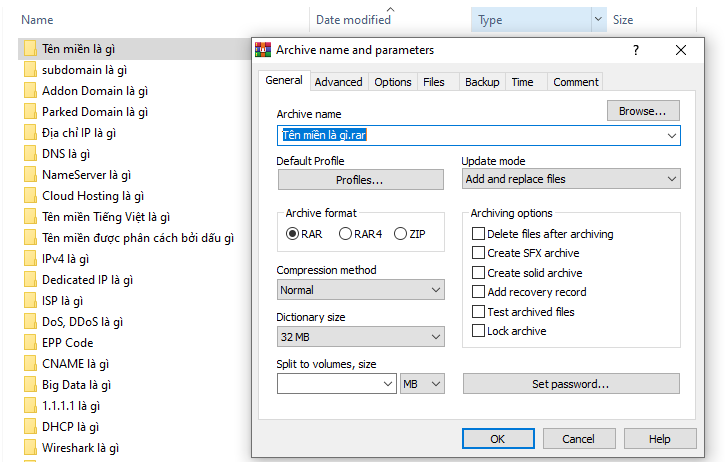Image resolution: width=725 pixels, height=462 pixels.
Task: Click the WinRAR icon in dialog title bar
Action: click(264, 49)
